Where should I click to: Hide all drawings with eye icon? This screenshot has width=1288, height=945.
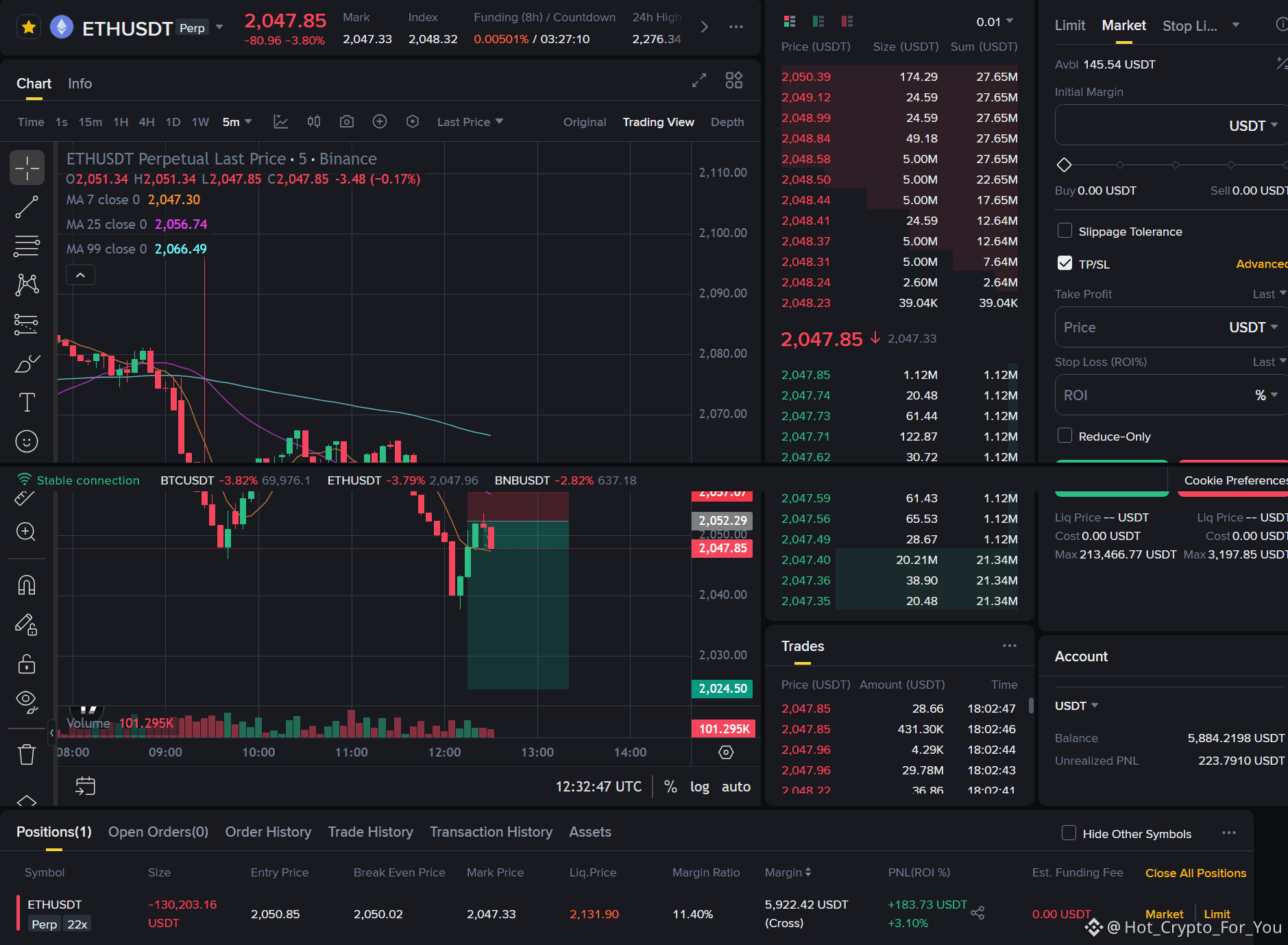pyautogui.click(x=26, y=702)
